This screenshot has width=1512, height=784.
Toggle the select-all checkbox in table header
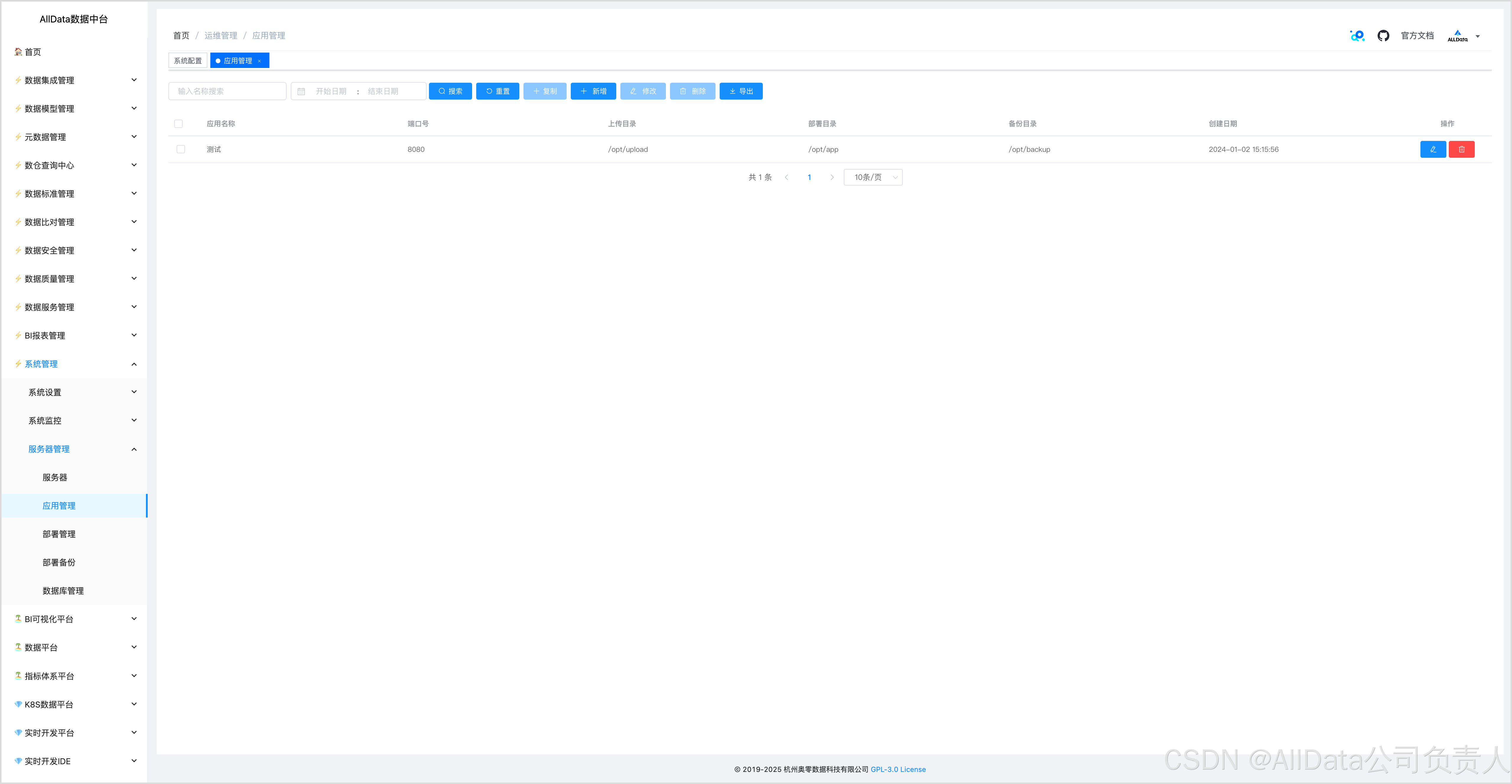pos(178,124)
